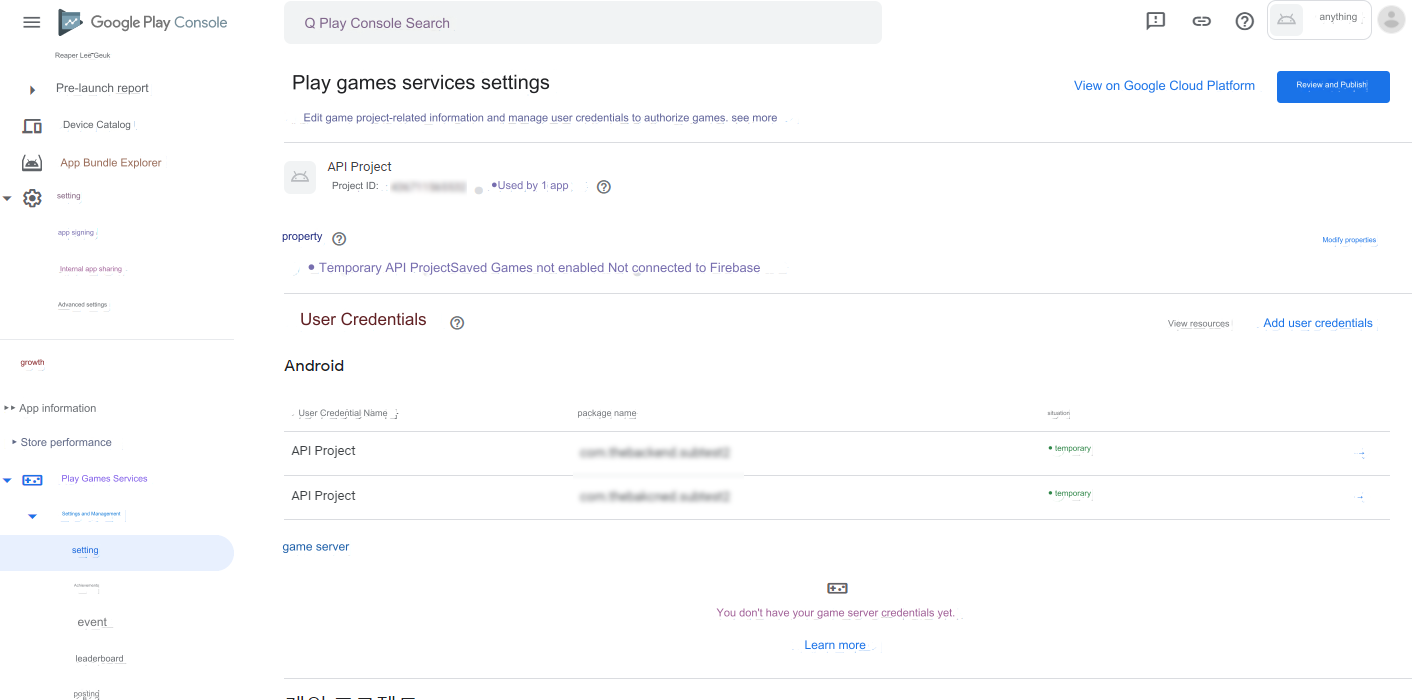Open the hamburger navigation menu

[32, 22]
